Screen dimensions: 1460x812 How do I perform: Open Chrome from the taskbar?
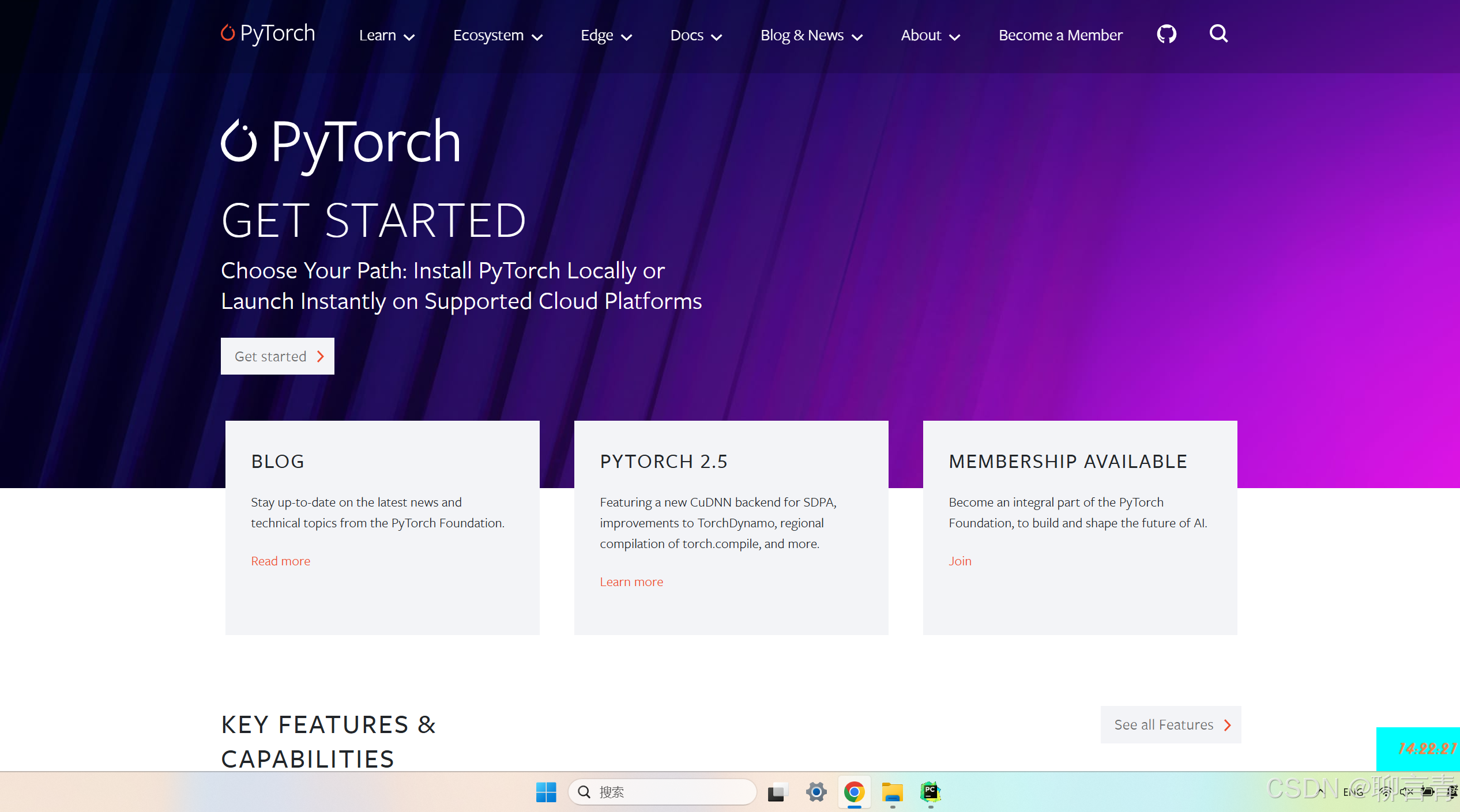point(854,792)
